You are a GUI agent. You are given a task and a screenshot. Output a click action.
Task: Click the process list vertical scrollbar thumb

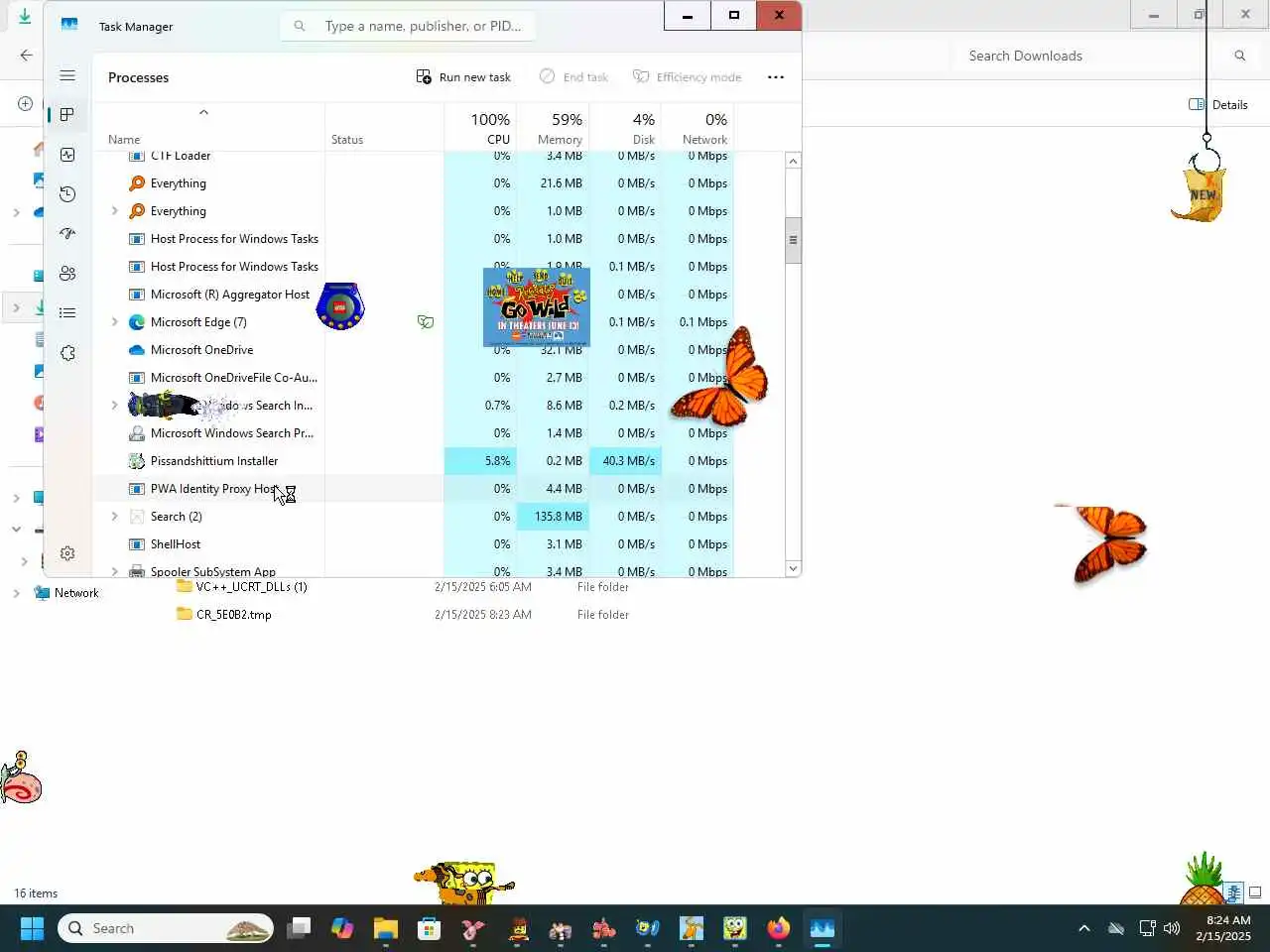(793, 240)
